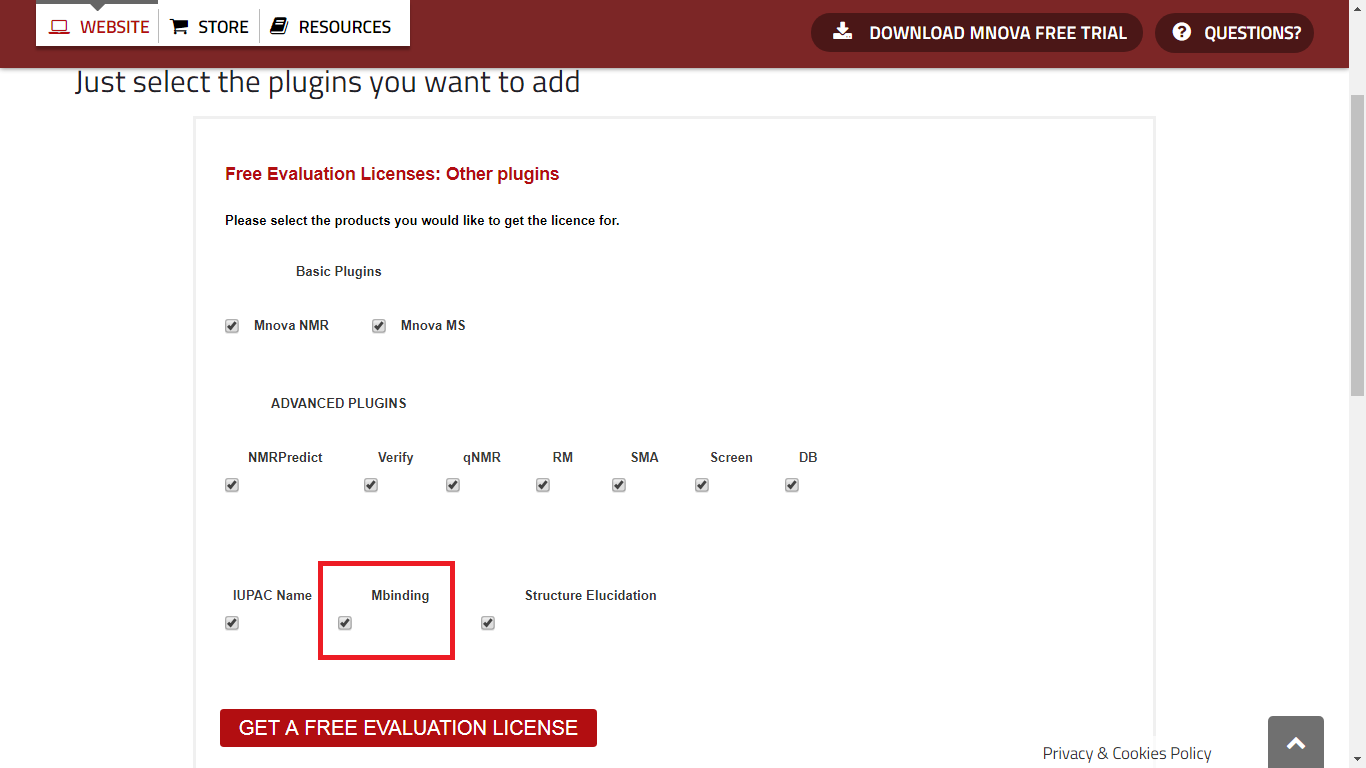
Task: Open the QUESTIONS? button
Action: point(1234,33)
